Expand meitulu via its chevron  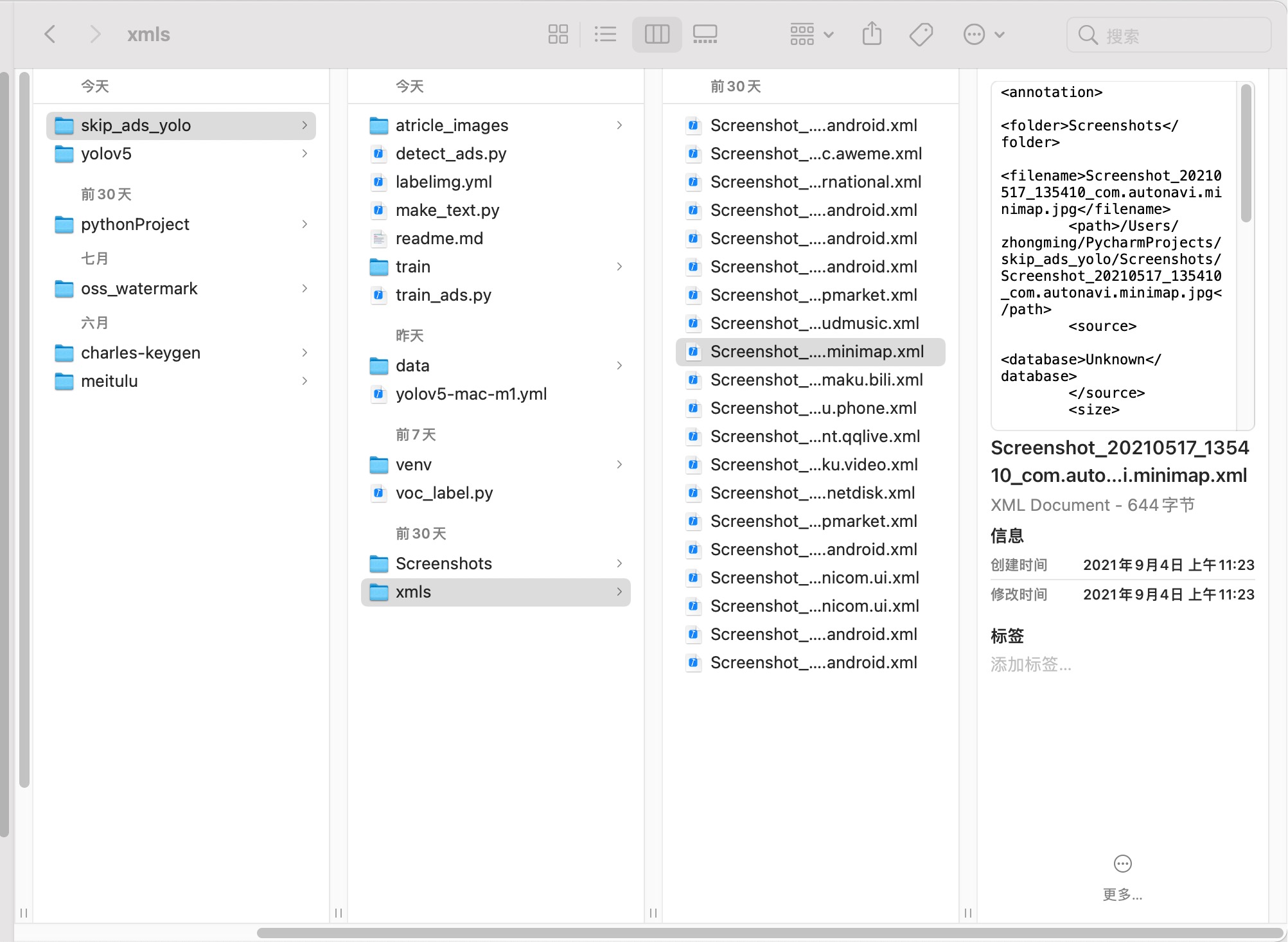pyautogui.click(x=304, y=381)
